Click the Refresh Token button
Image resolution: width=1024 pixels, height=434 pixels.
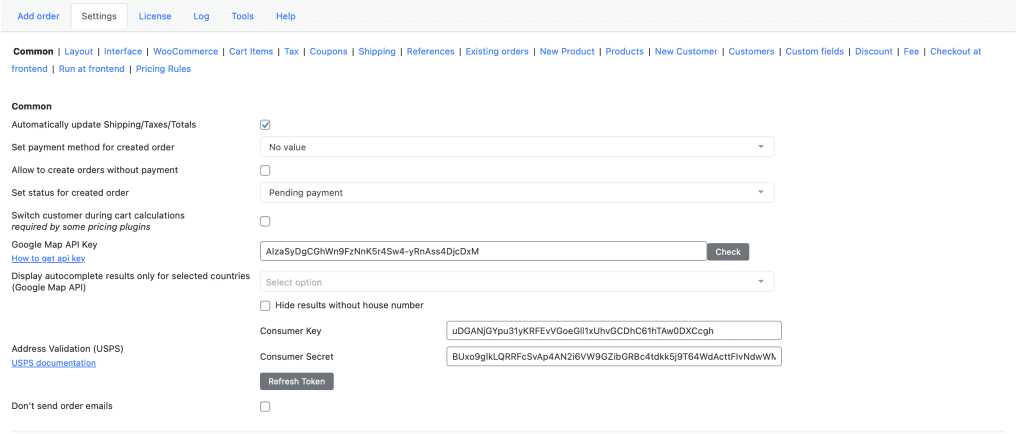coord(296,381)
